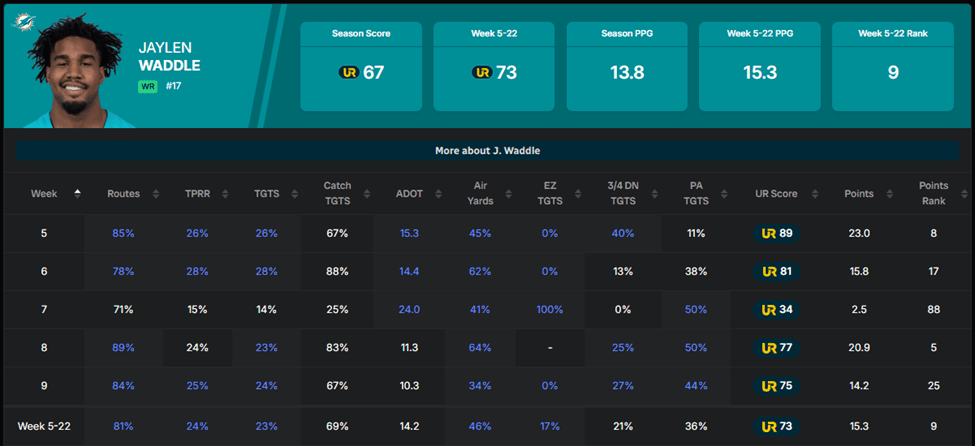Click the UR 89 score badge for week 5
The height and width of the screenshot is (446, 975).
[x=776, y=233]
